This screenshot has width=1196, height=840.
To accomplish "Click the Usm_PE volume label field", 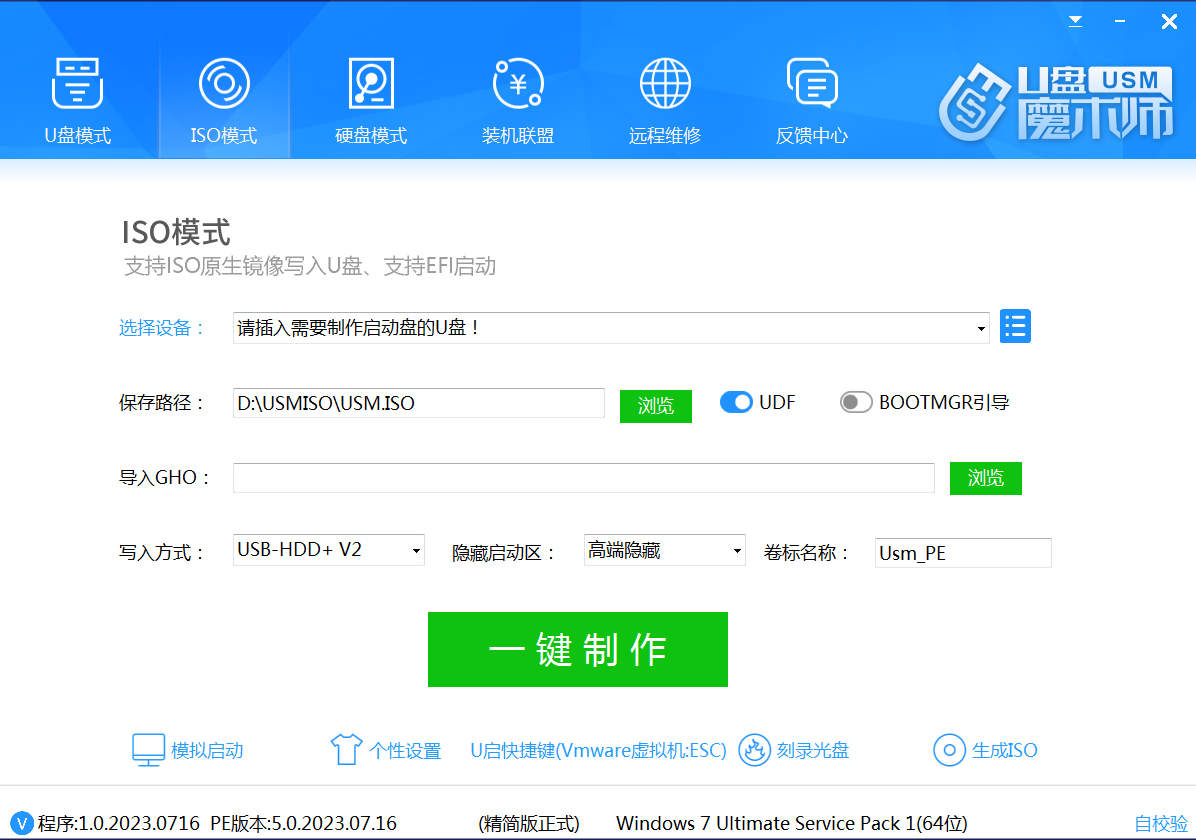I will [x=962, y=552].
